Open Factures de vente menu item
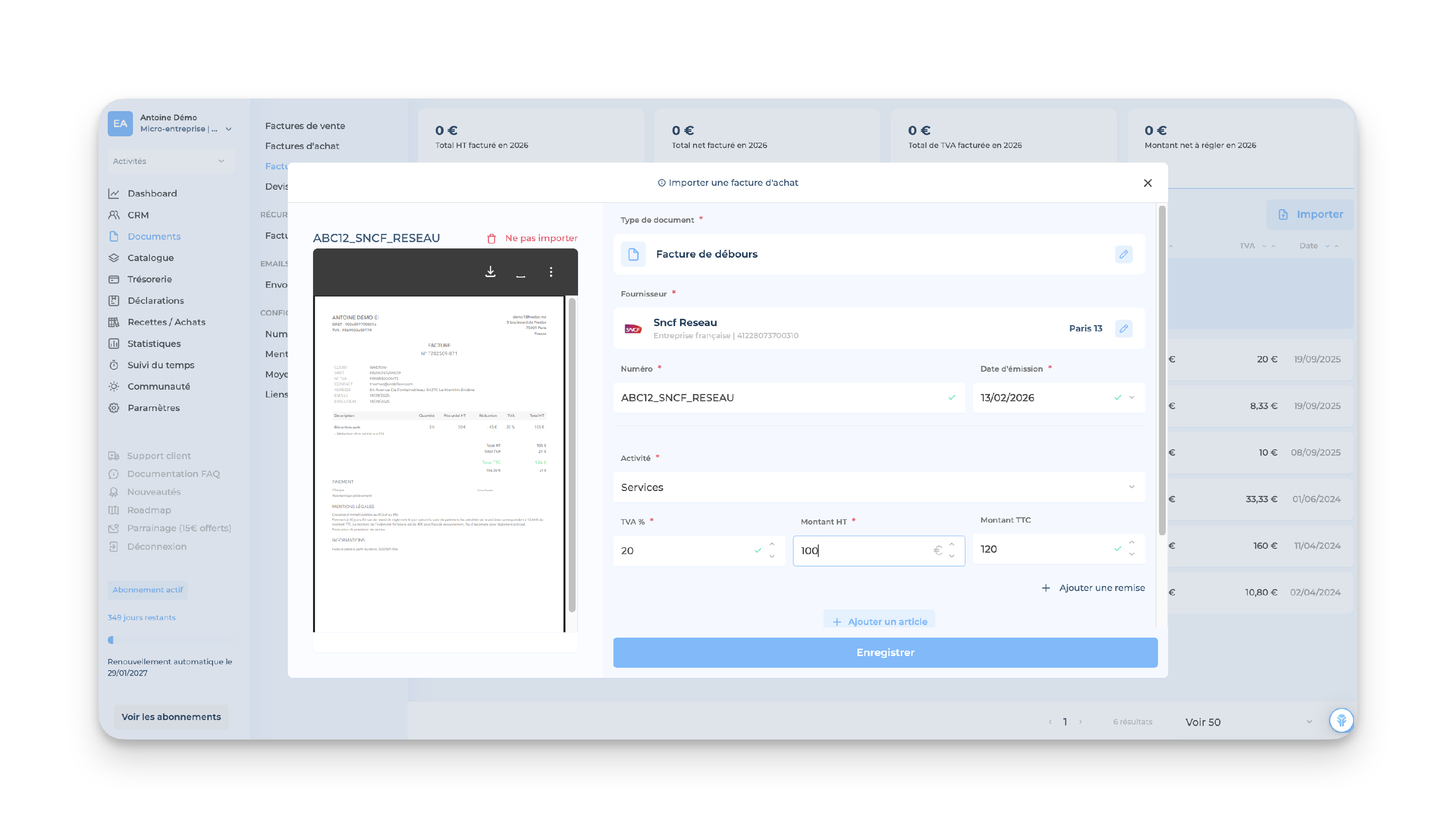This screenshot has width=1456, height=838. point(304,126)
